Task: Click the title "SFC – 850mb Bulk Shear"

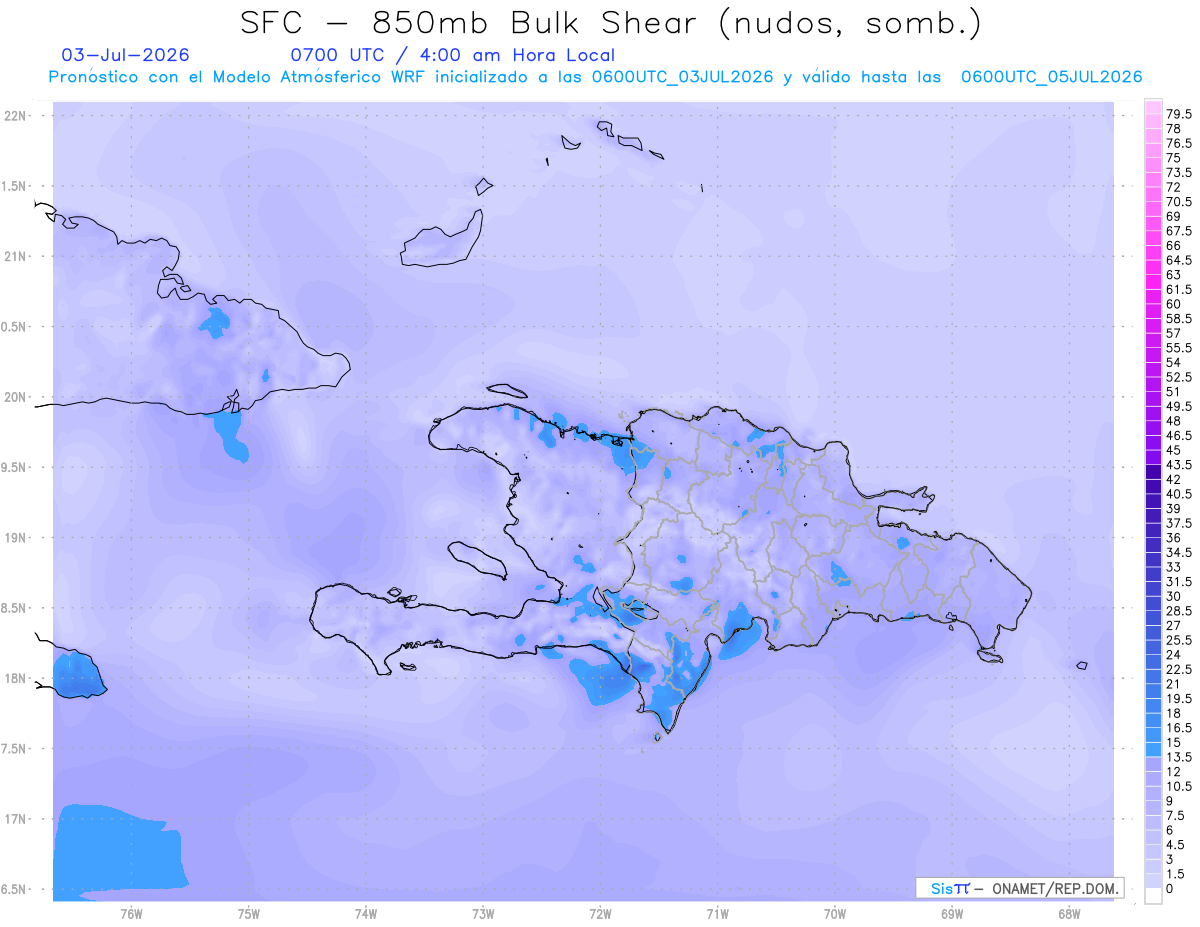Action: pos(474,24)
